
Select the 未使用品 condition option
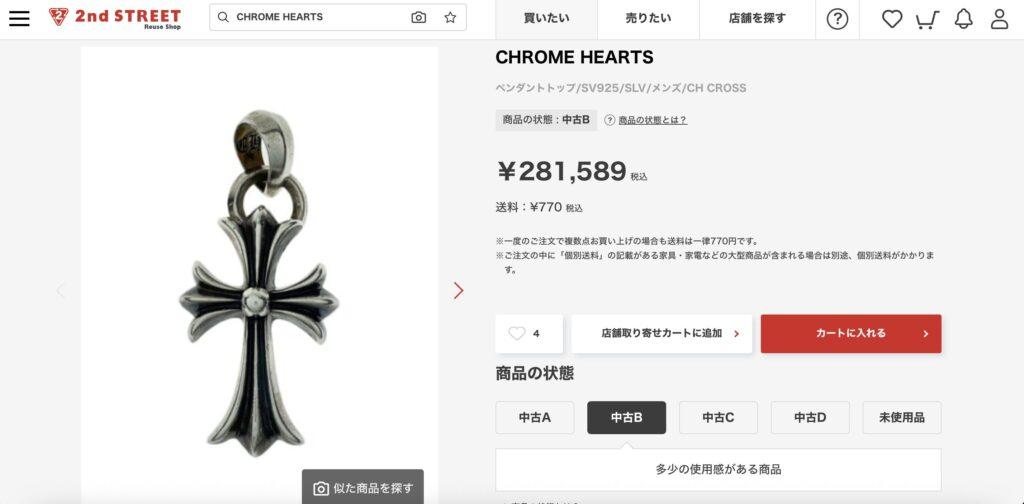click(902, 418)
